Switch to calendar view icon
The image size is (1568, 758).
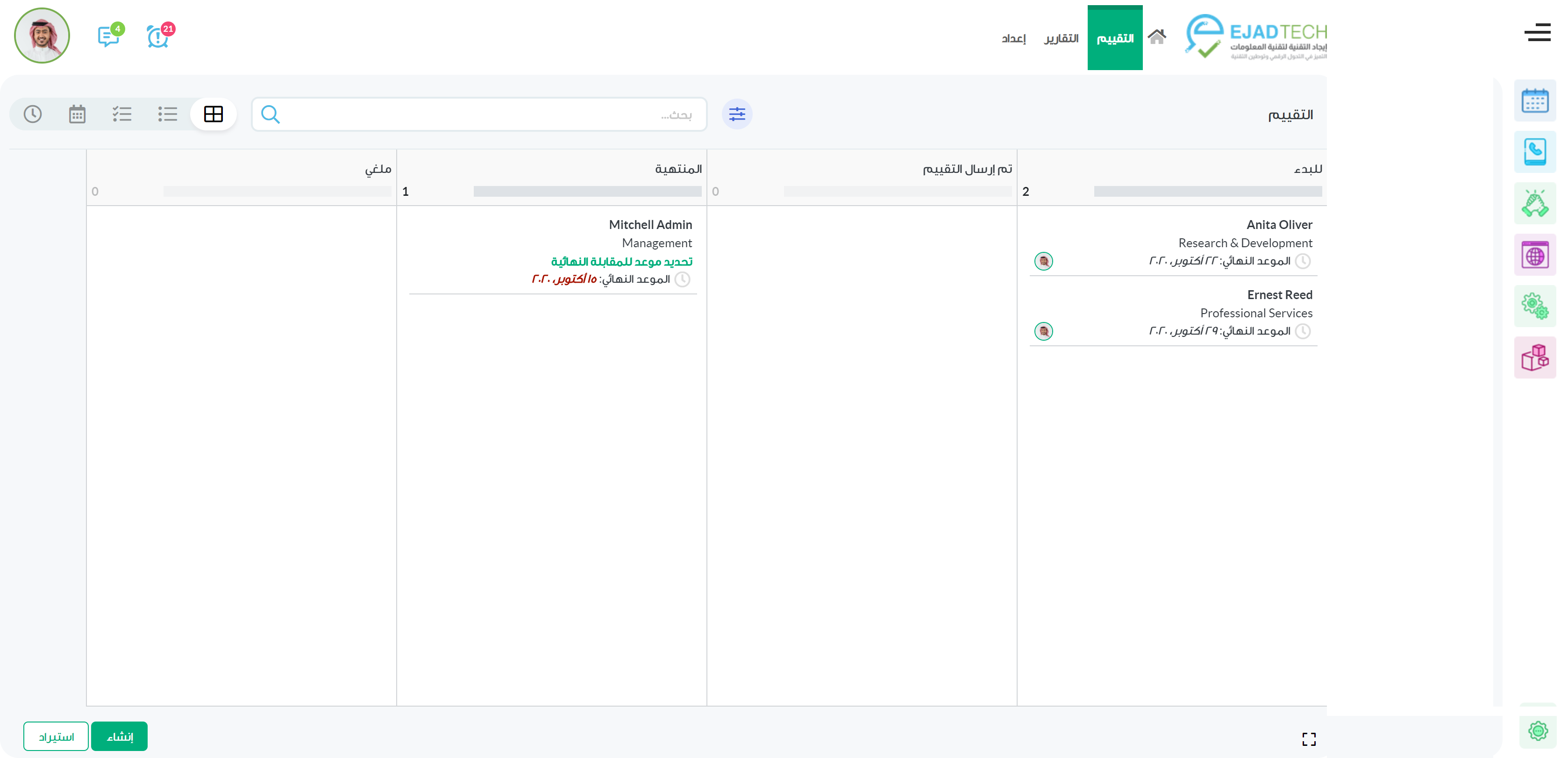(x=77, y=114)
